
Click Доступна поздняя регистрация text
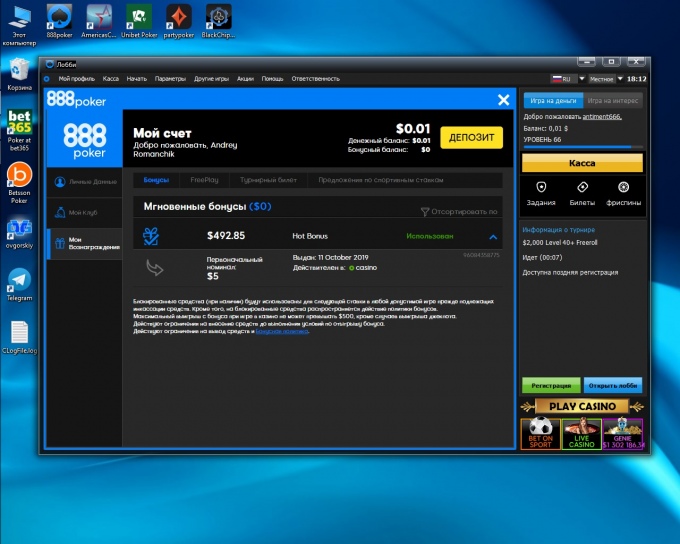tap(570, 272)
